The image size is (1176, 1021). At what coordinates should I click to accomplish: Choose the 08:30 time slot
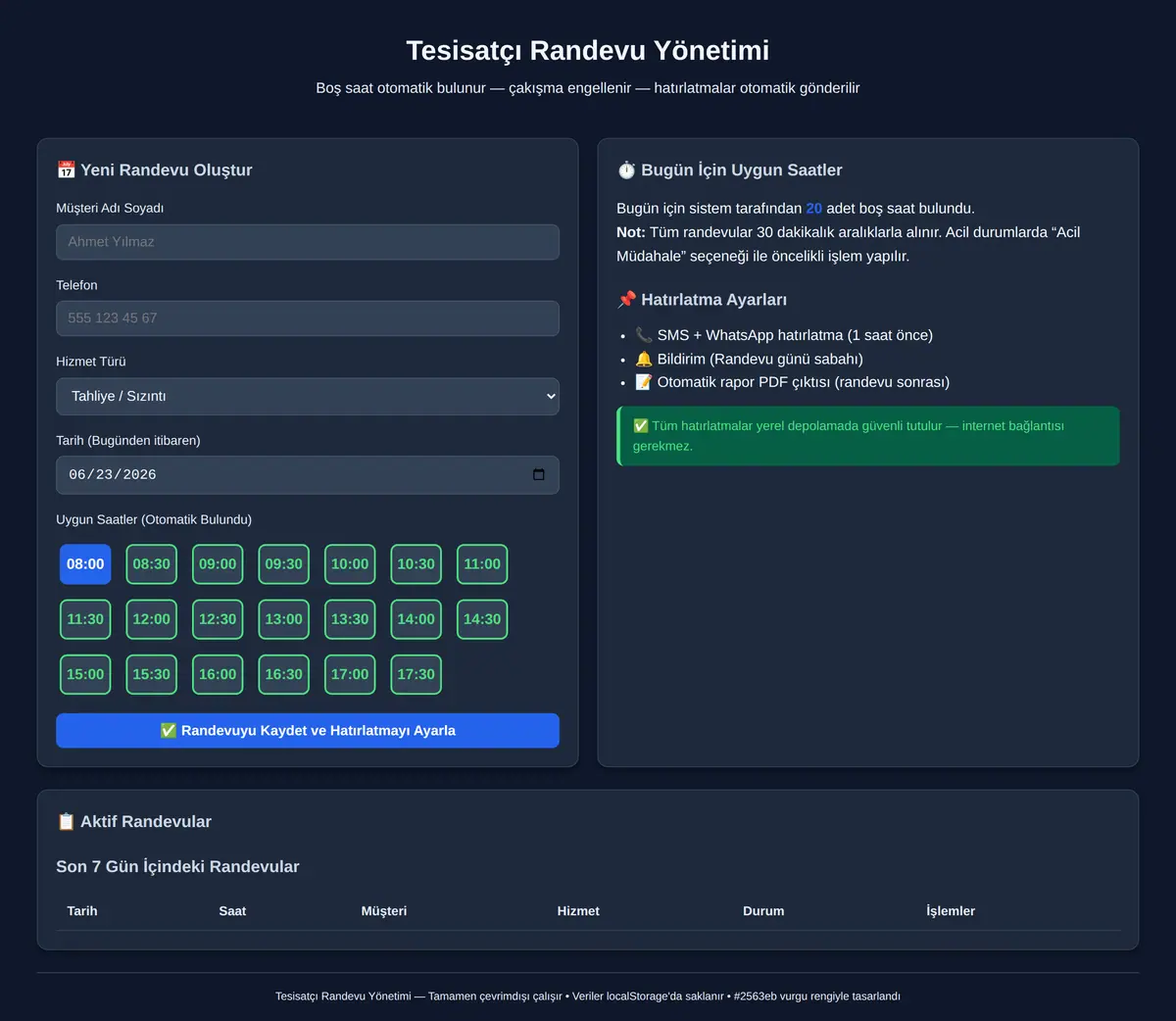[152, 564]
